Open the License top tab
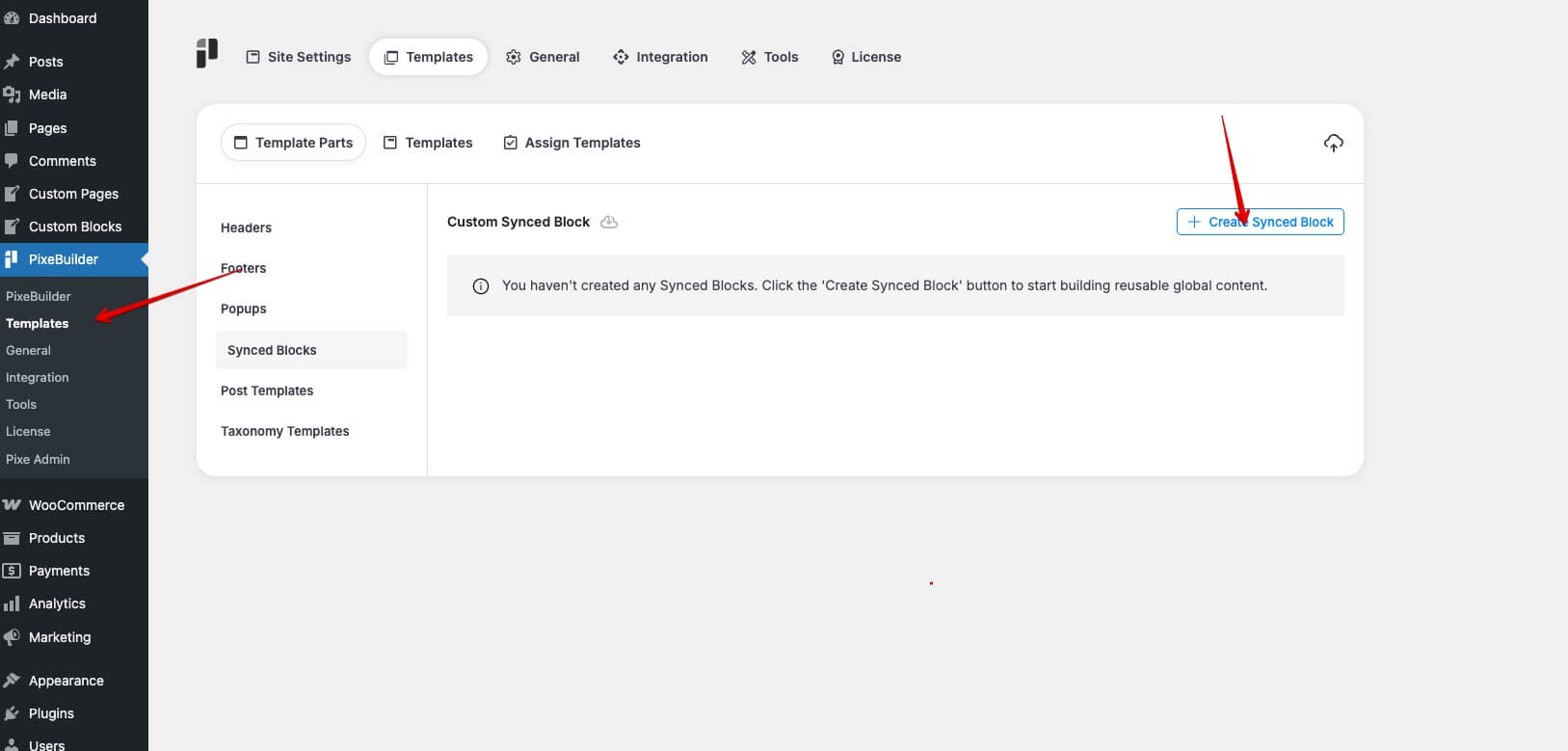This screenshot has width=1568, height=751. [866, 57]
